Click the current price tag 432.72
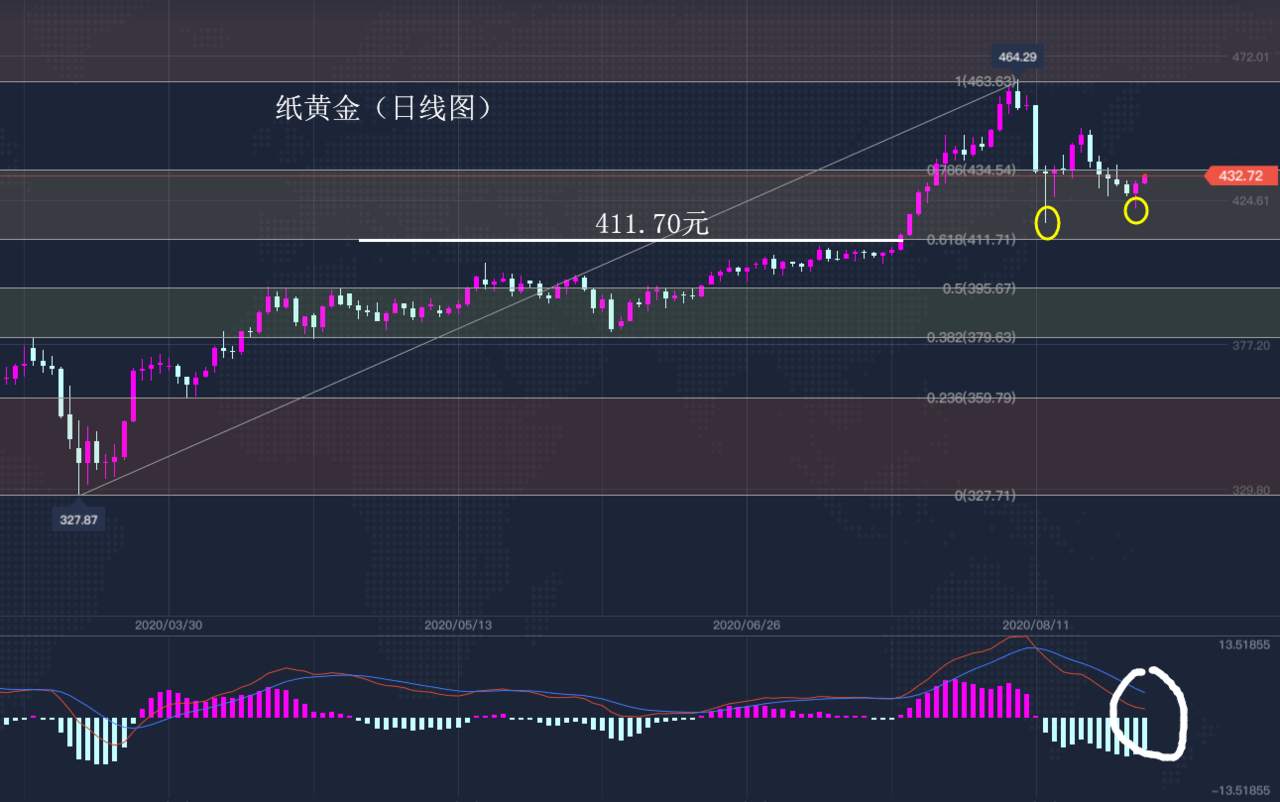This screenshot has width=1280, height=802. point(1243,176)
